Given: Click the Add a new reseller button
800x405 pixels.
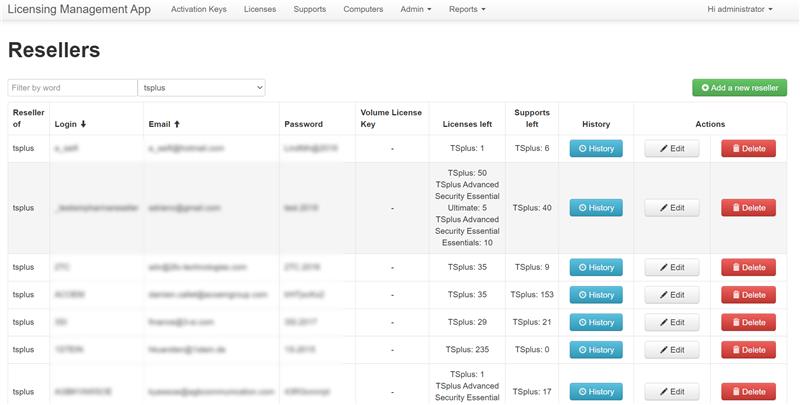Looking at the screenshot, I should tap(739, 88).
